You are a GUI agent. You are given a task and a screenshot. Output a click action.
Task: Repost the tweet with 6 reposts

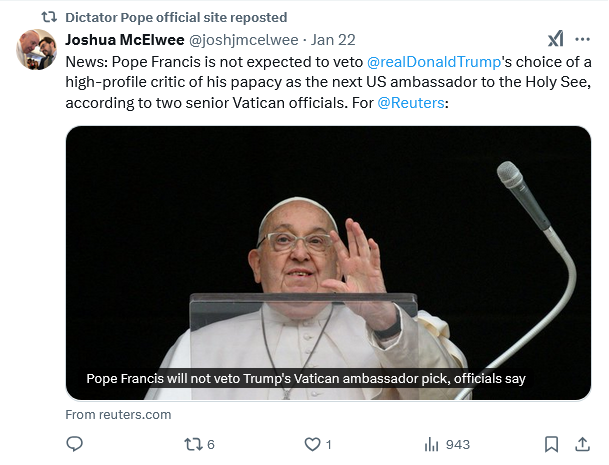click(193, 444)
